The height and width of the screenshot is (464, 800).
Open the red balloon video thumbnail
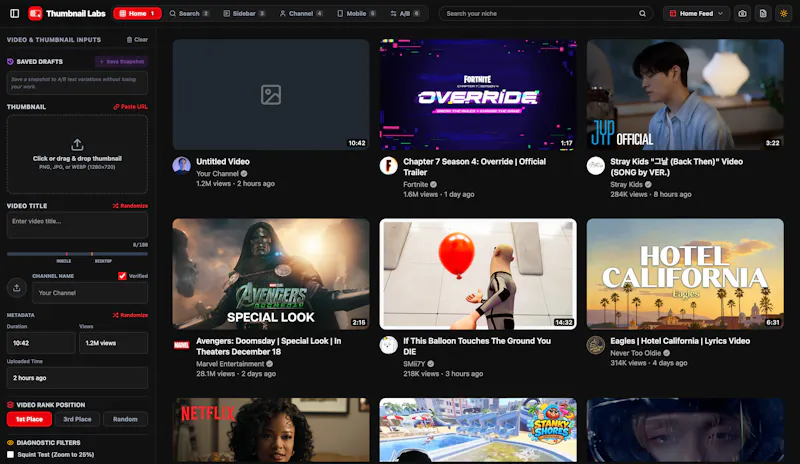coord(478,274)
